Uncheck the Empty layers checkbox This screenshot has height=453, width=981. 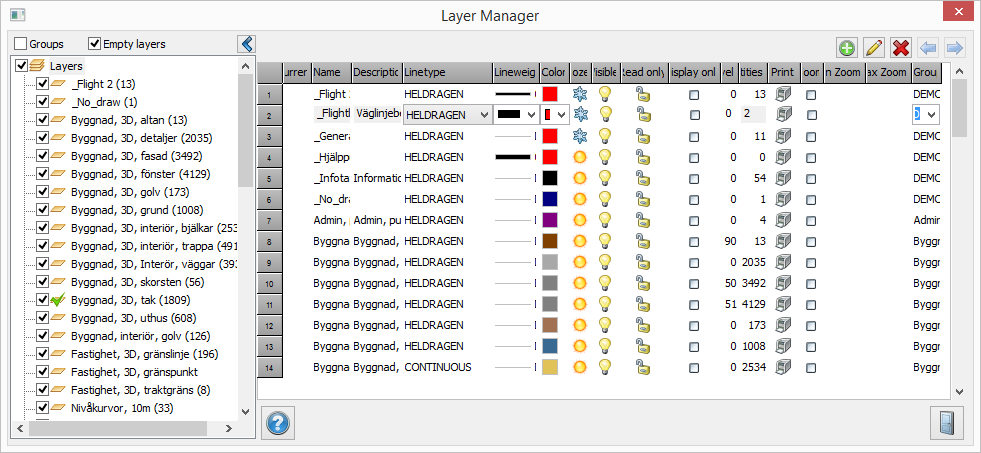pyautogui.click(x=95, y=44)
